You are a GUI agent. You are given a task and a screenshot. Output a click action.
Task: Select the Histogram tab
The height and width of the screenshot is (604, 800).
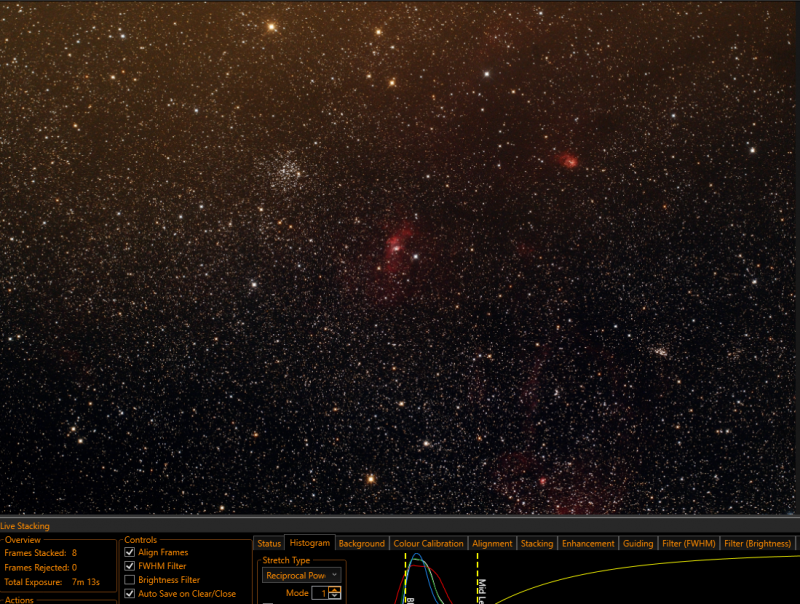click(310, 543)
